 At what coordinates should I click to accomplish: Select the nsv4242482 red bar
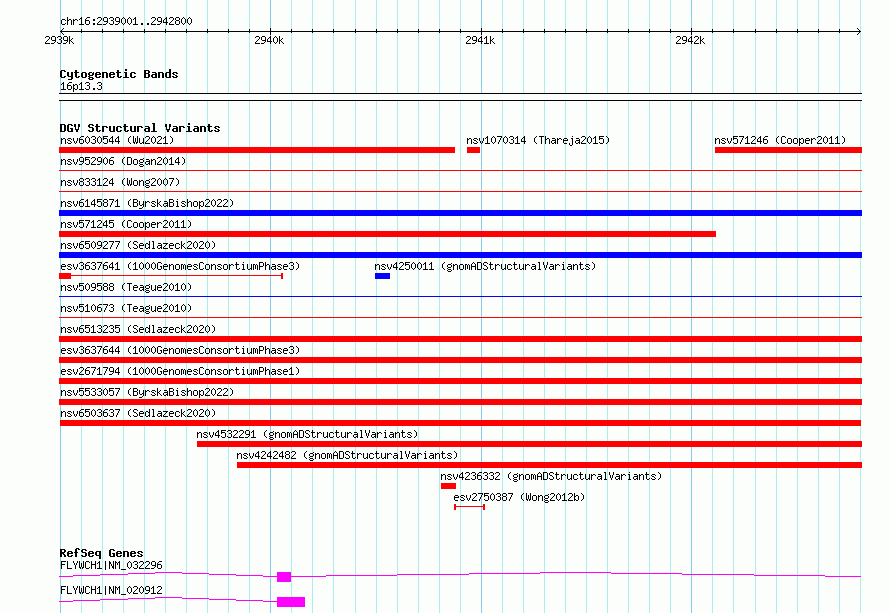[x=549, y=465]
